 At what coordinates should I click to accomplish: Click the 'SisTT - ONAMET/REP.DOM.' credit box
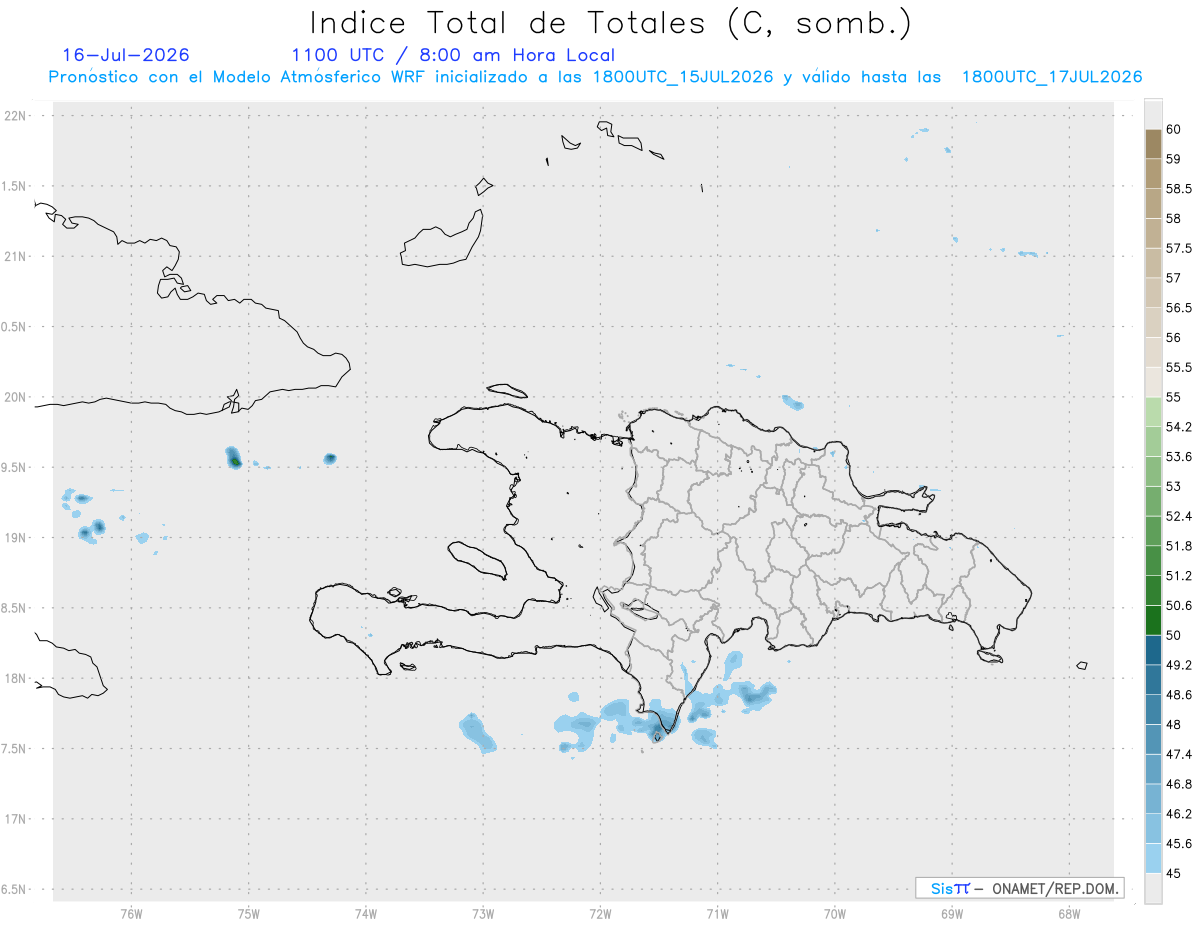coord(1019,888)
